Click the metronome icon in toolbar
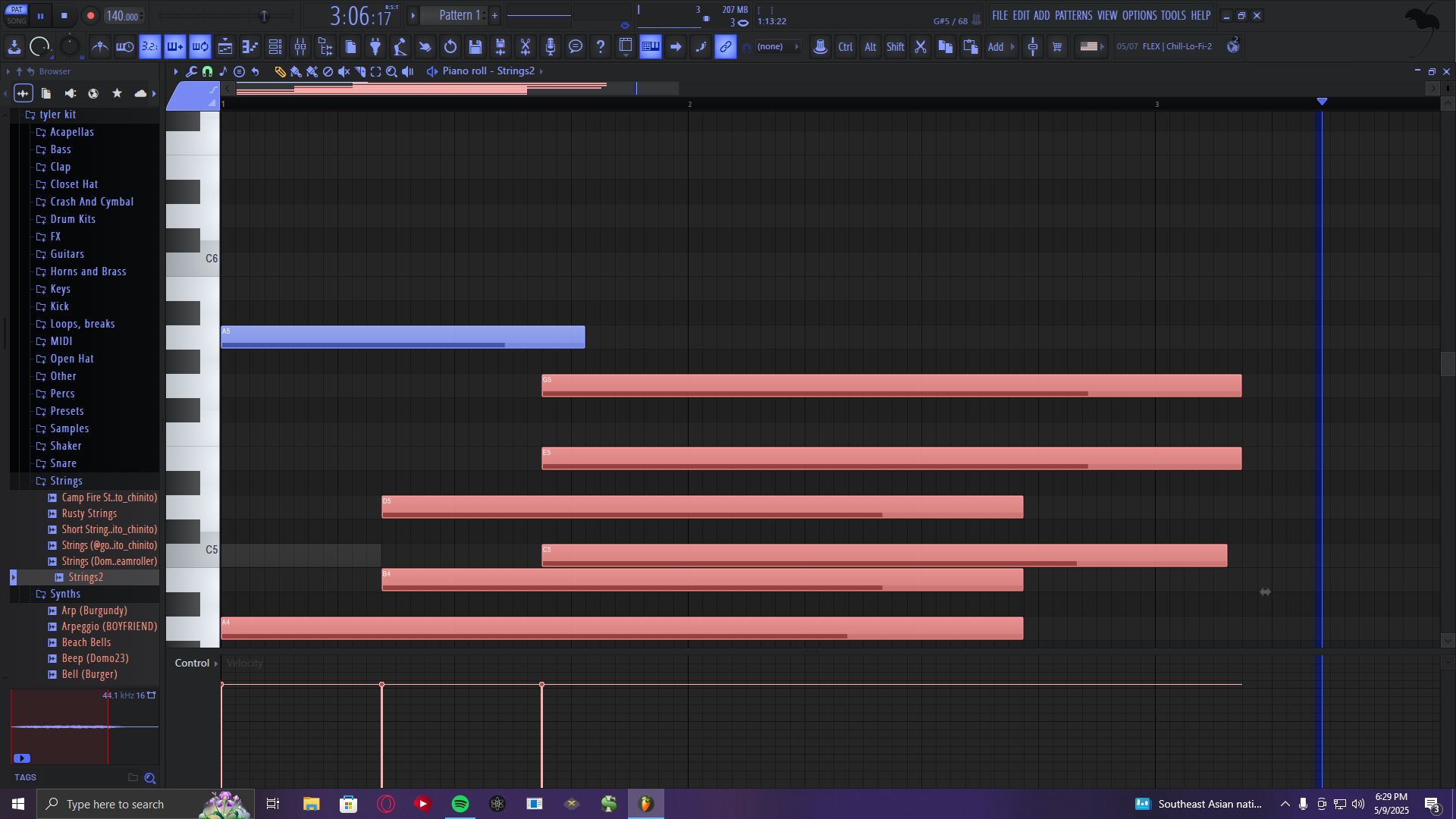This screenshot has width=1456, height=819. pos(99,47)
